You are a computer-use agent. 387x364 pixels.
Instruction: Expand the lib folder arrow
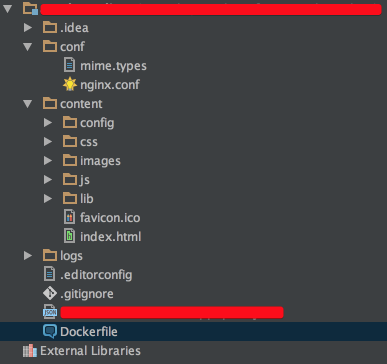tap(48, 199)
